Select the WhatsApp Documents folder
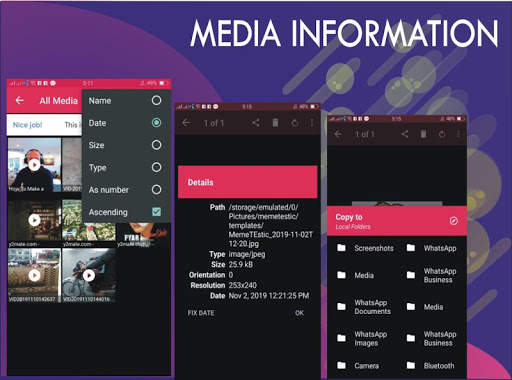Screen dimensions: 512x380 [364, 307]
